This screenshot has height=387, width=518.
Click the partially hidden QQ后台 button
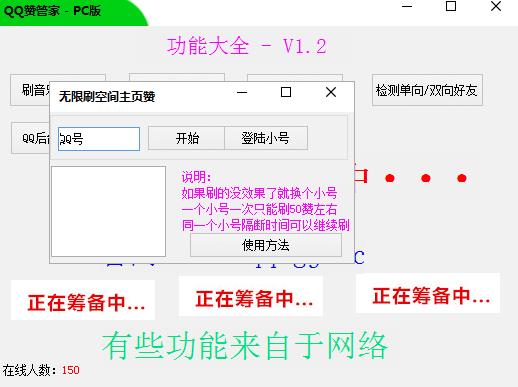coord(31,138)
